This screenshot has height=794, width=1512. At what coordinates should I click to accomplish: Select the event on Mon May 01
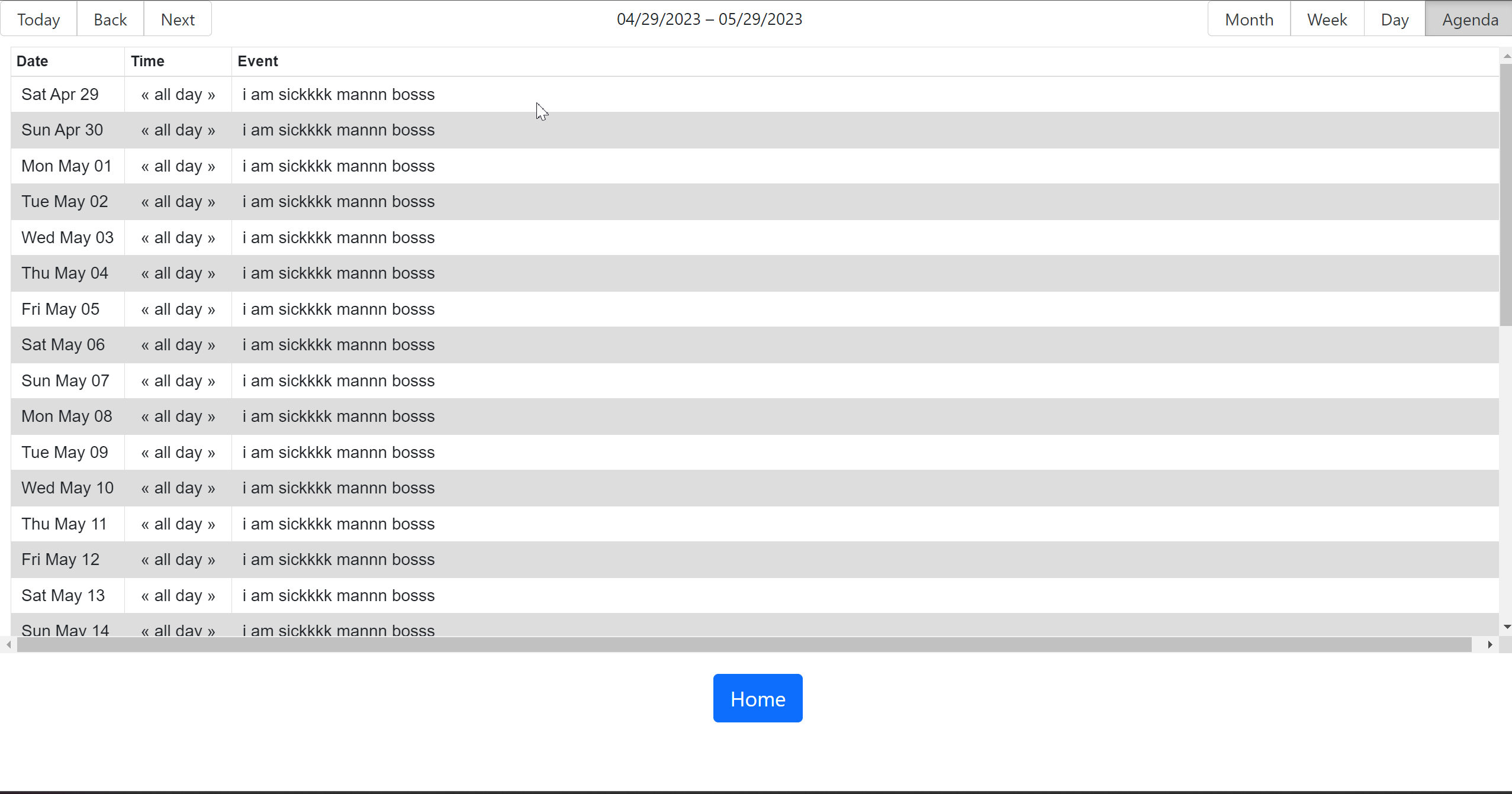[337, 166]
